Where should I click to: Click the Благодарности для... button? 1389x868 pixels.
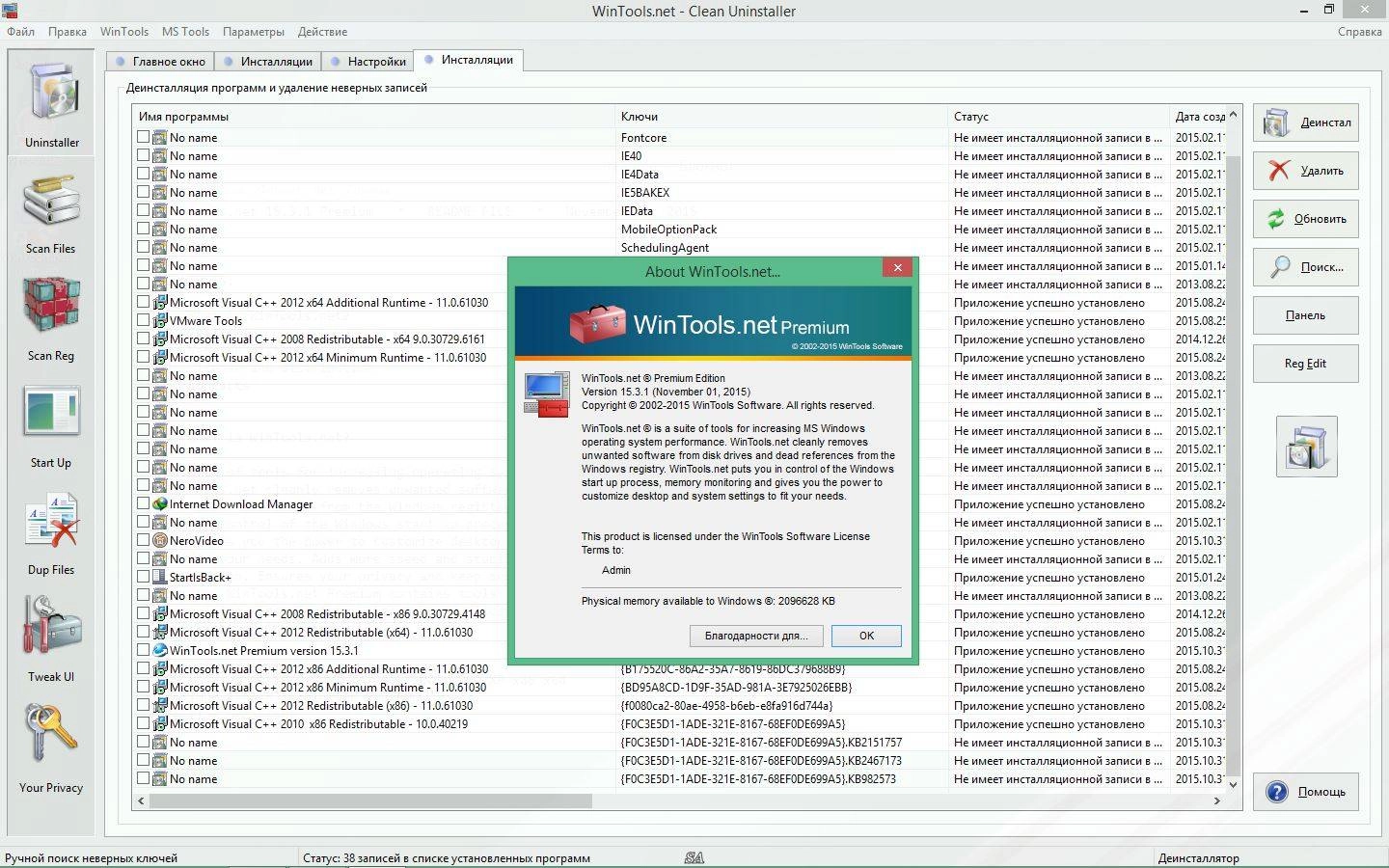point(756,636)
